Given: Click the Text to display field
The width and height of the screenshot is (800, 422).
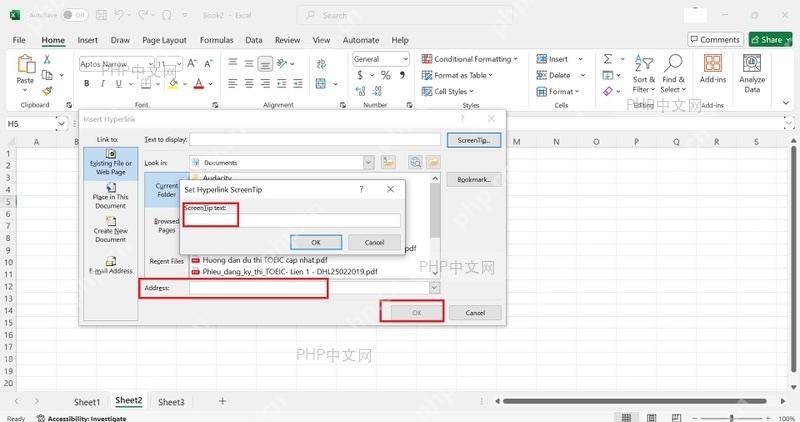Looking at the screenshot, I should pos(315,139).
